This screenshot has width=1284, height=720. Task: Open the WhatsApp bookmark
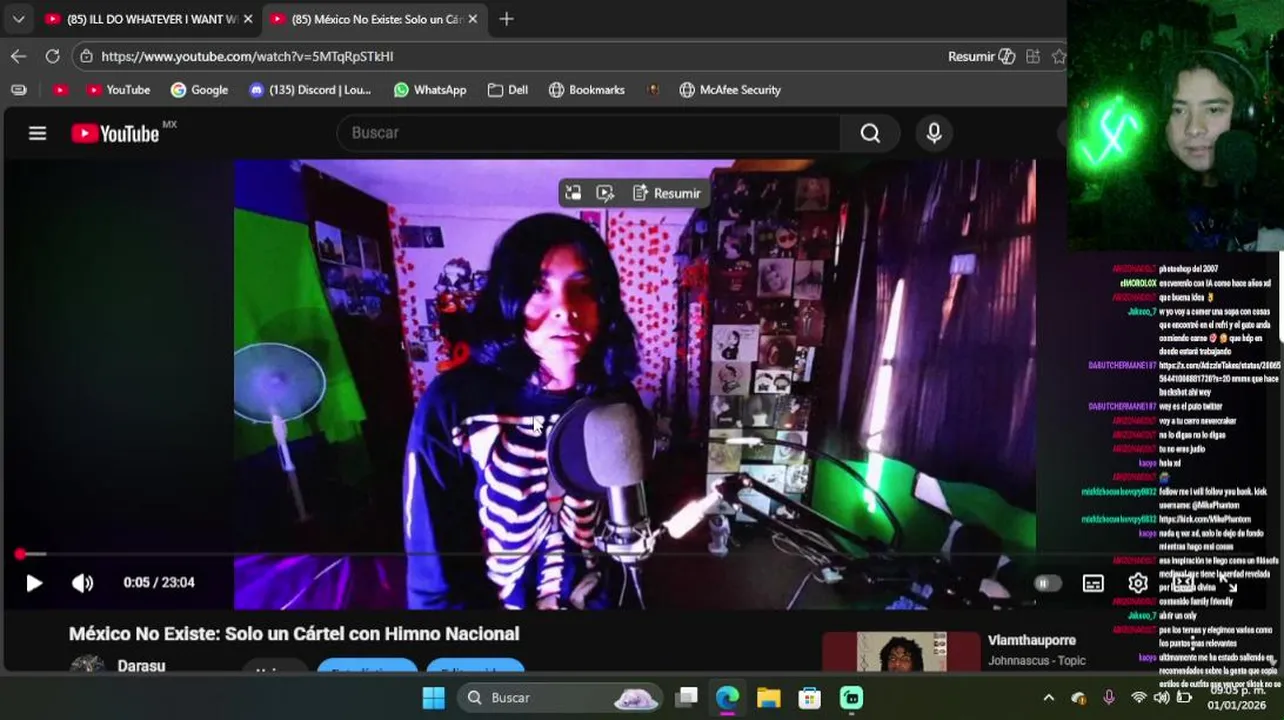[430, 90]
